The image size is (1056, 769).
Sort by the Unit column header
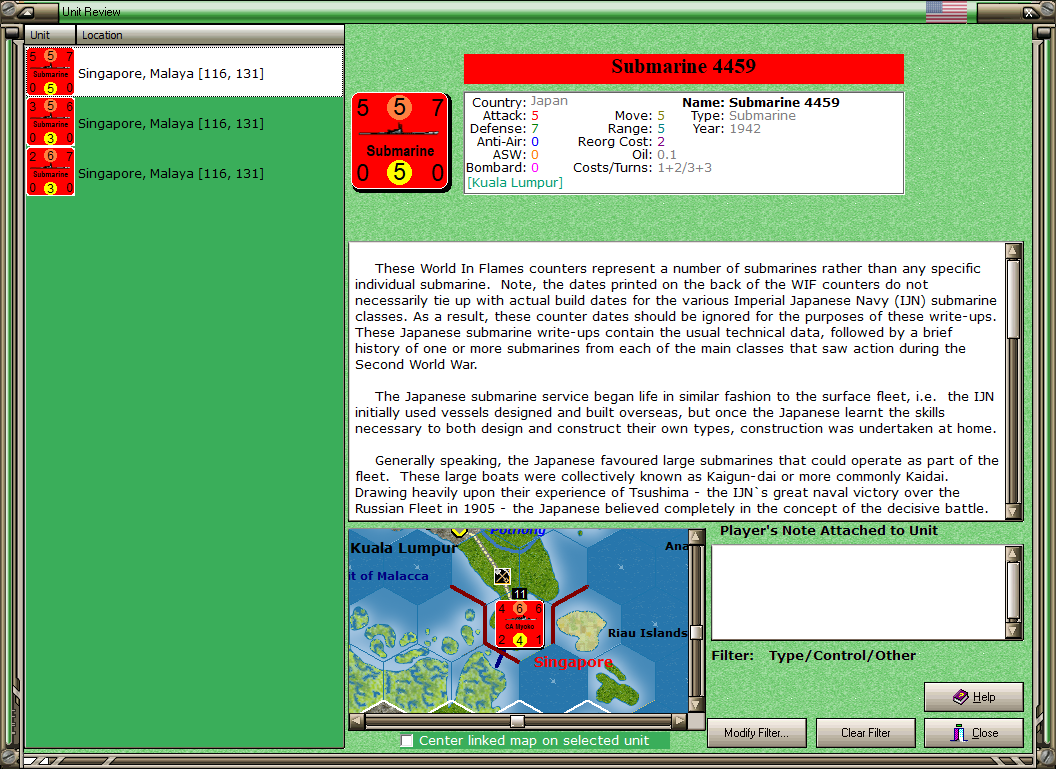pos(51,35)
